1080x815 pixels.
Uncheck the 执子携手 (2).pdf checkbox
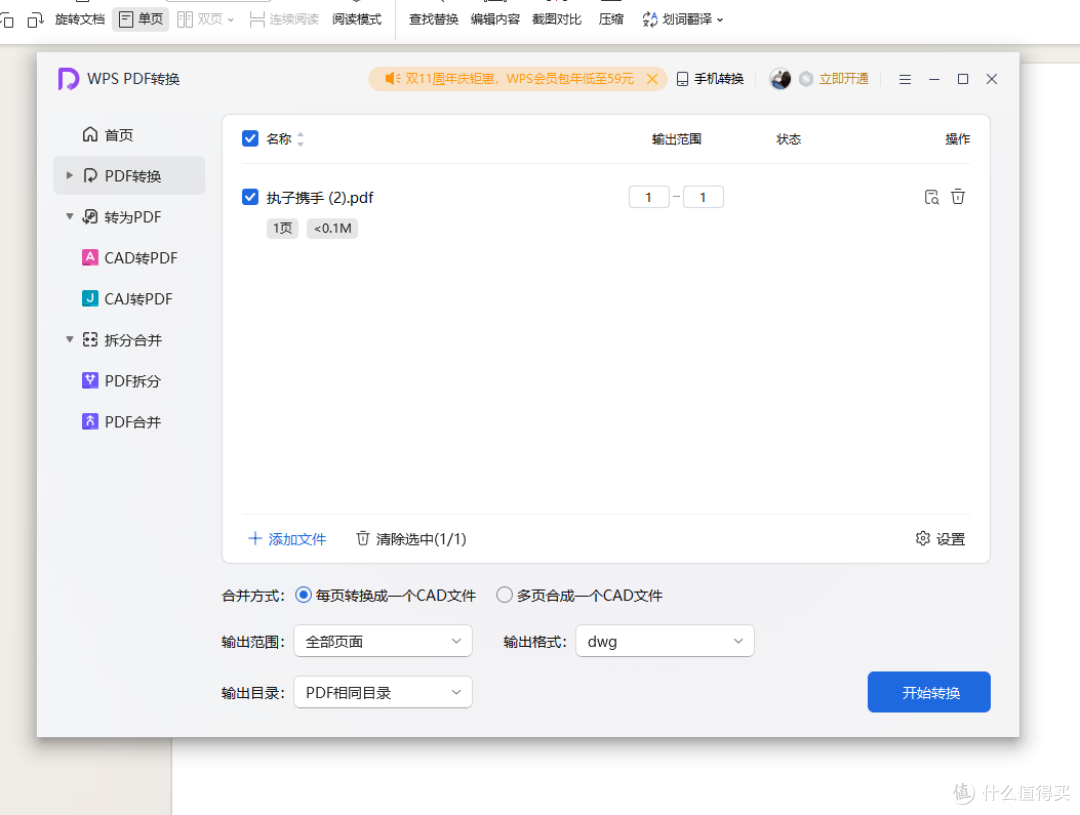pos(250,197)
